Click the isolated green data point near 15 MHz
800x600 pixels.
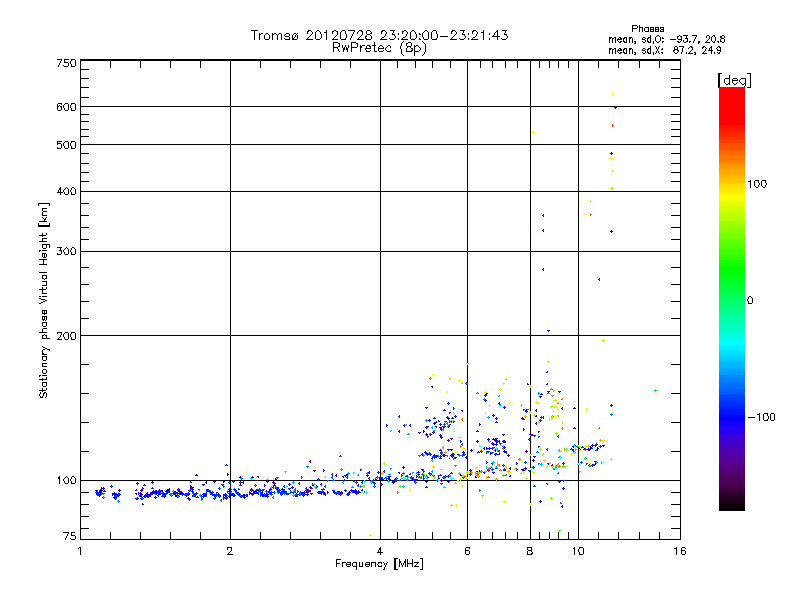(655, 391)
